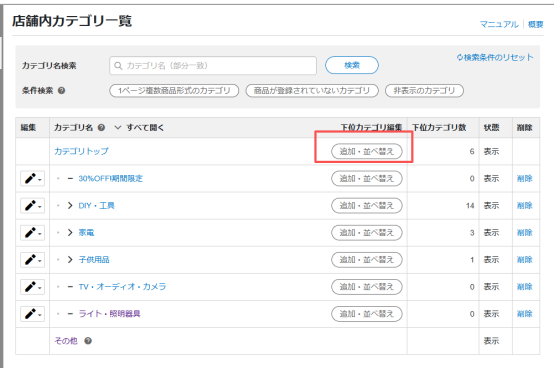Image resolution: width=554 pixels, height=369 pixels.
Task: Open the 30%OFF!期間限定 category link
Action: (x=111, y=178)
